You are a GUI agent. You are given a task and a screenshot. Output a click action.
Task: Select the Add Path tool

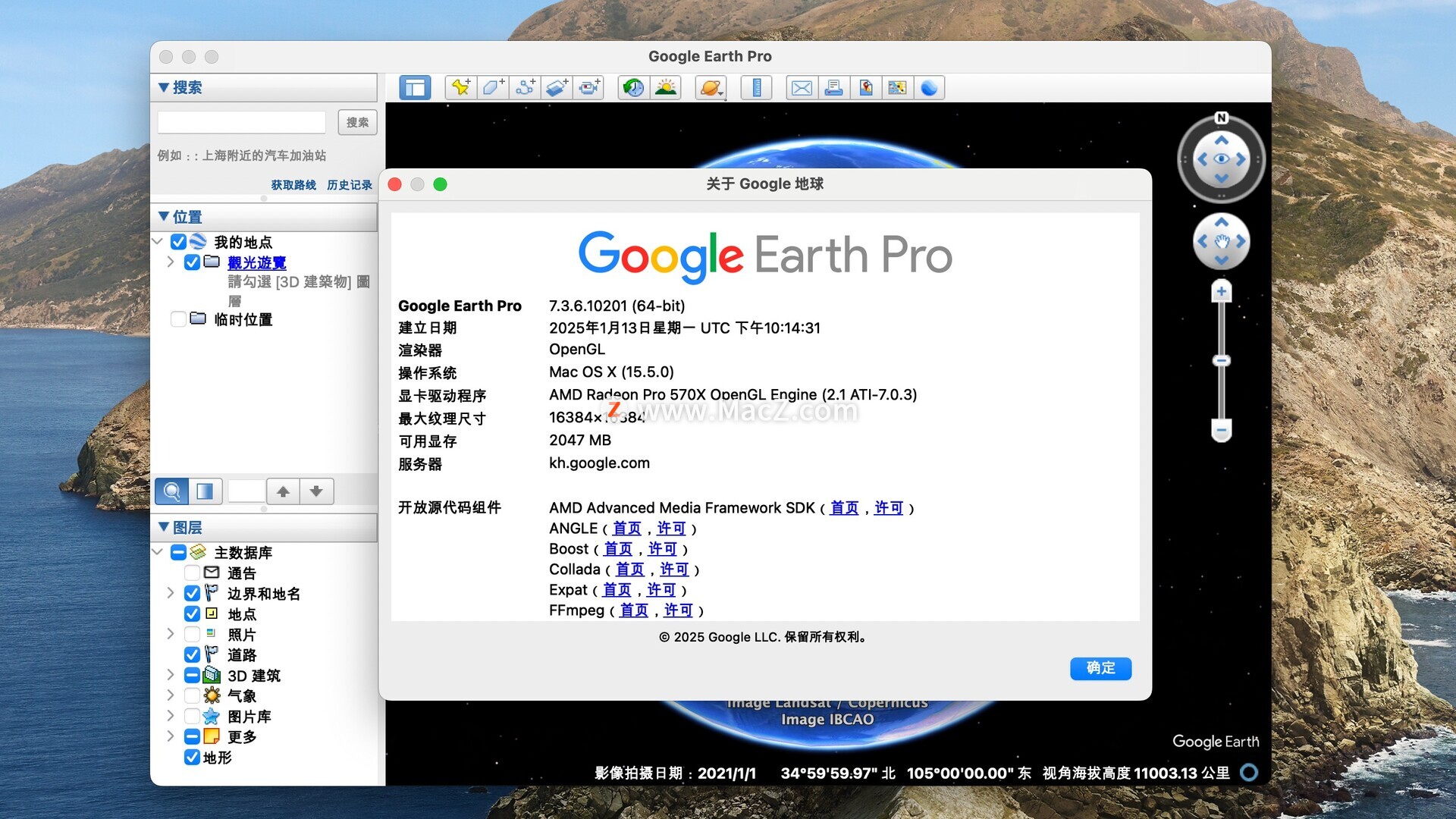525,88
